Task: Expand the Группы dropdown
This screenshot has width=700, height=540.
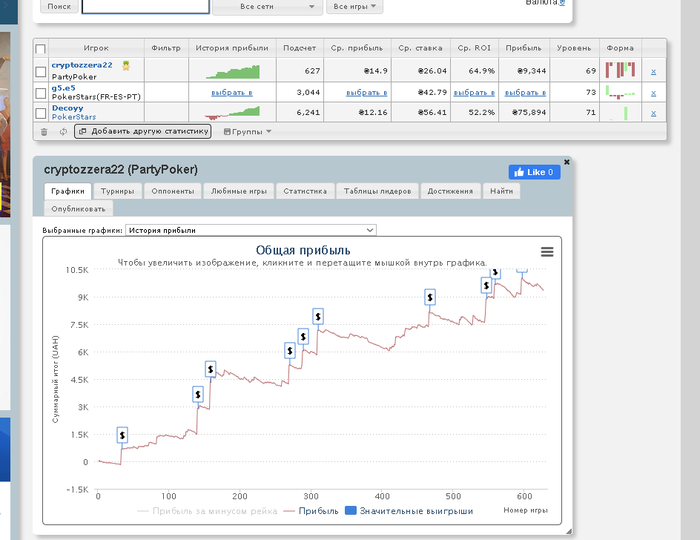Action: pos(247,132)
